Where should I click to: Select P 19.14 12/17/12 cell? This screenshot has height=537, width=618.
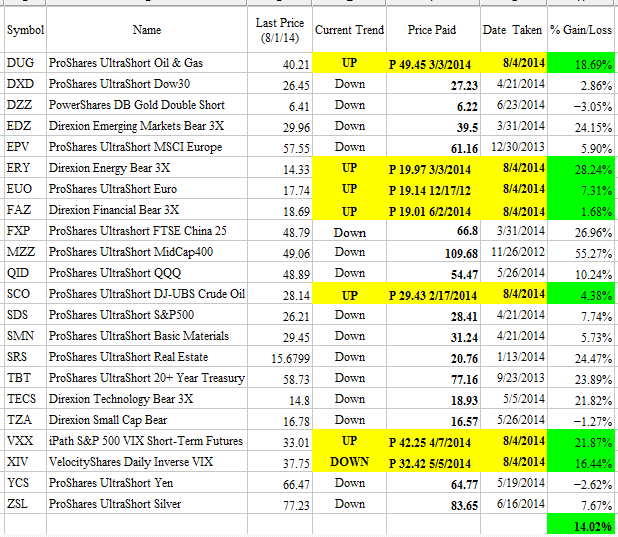(x=433, y=189)
